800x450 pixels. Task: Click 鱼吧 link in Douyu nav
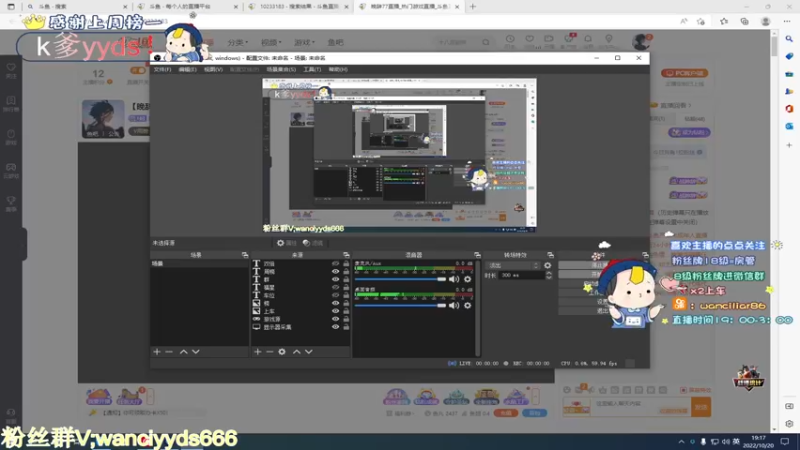(335, 42)
